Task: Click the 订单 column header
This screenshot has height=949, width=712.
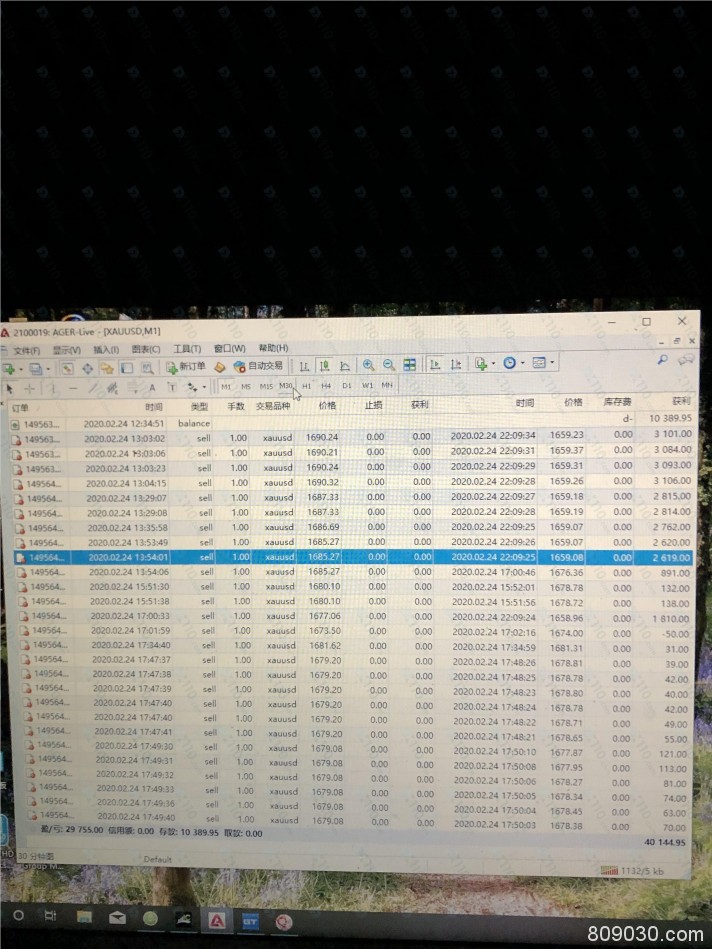Action: [x=21, y=408]
